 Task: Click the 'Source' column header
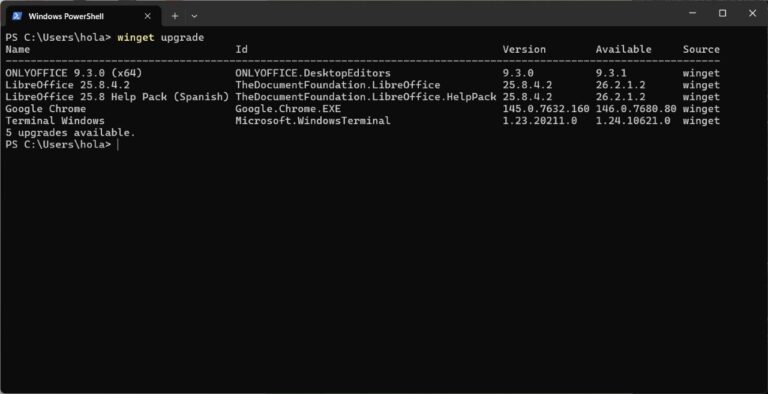tap(701, 49)
